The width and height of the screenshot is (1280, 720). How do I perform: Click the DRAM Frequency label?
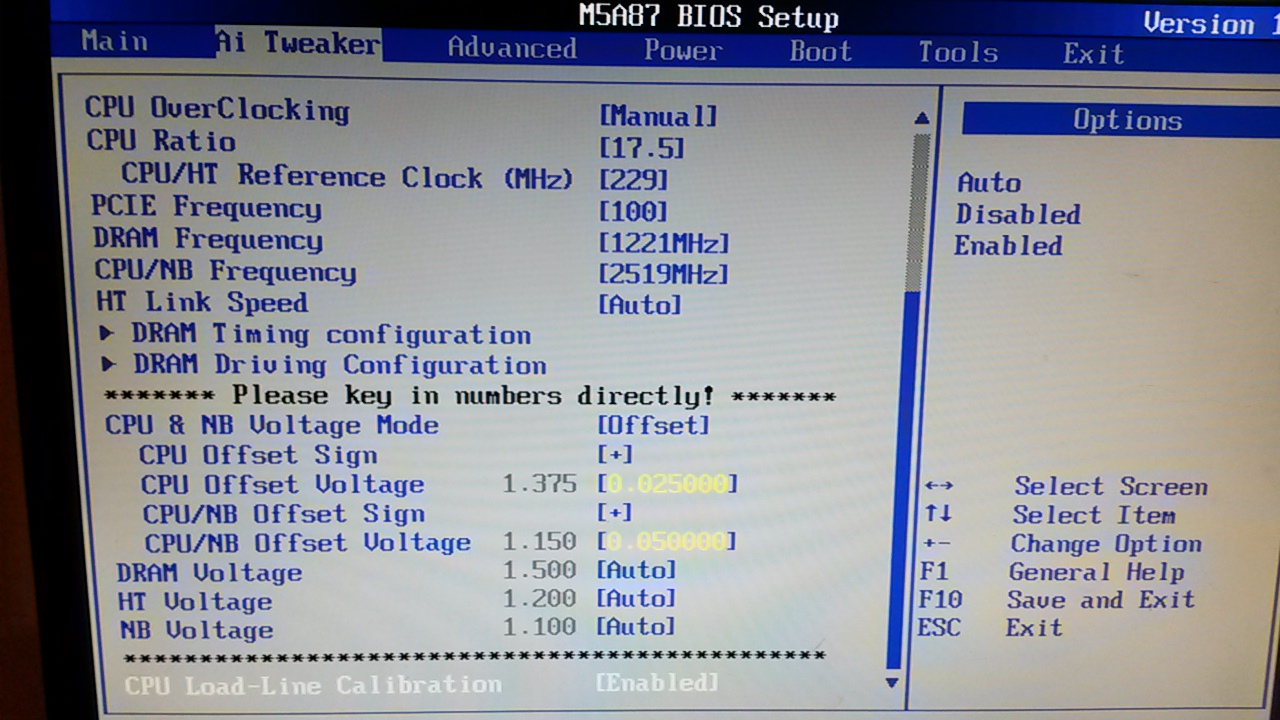click(x=208, y=239)
